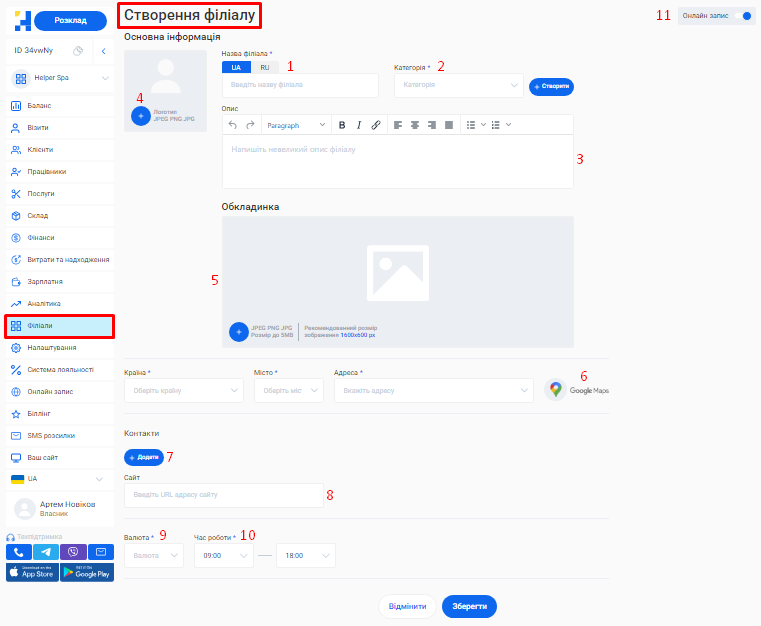
Task: Switch branch name language to RU
Action: pyautogui.click(x=264, y=67)
